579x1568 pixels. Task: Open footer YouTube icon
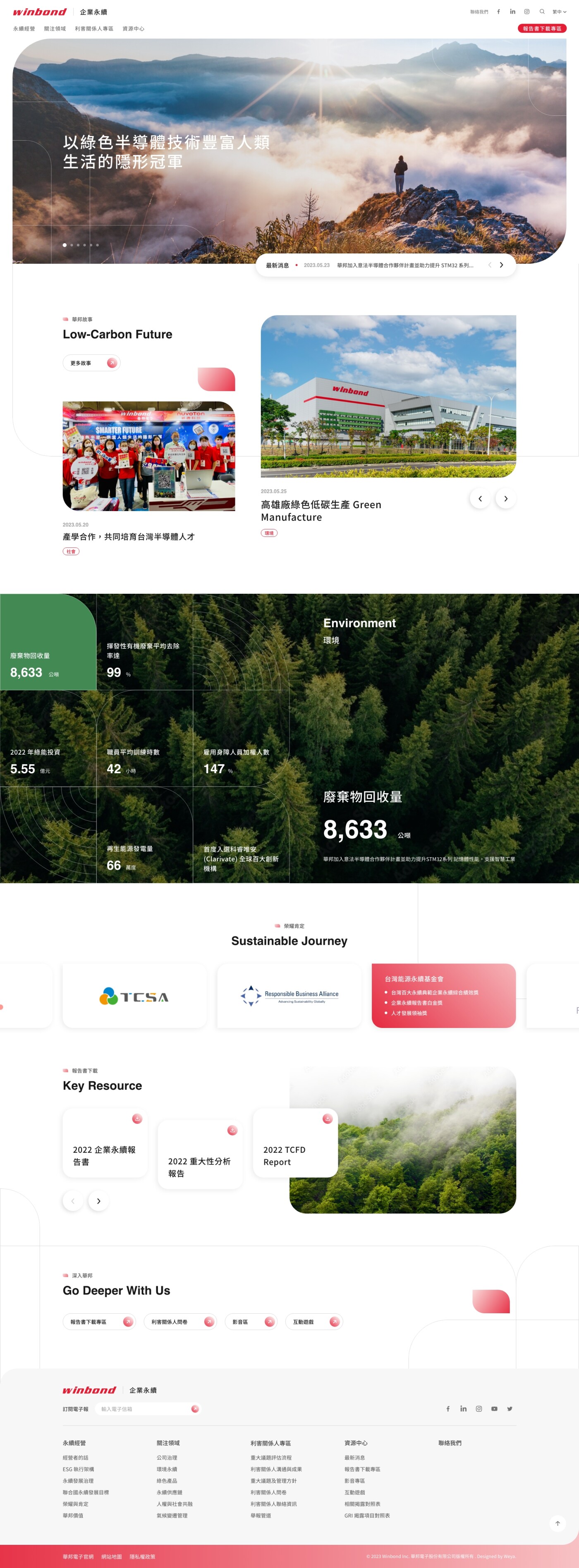pyautogui.click(x=494, y=1408)
